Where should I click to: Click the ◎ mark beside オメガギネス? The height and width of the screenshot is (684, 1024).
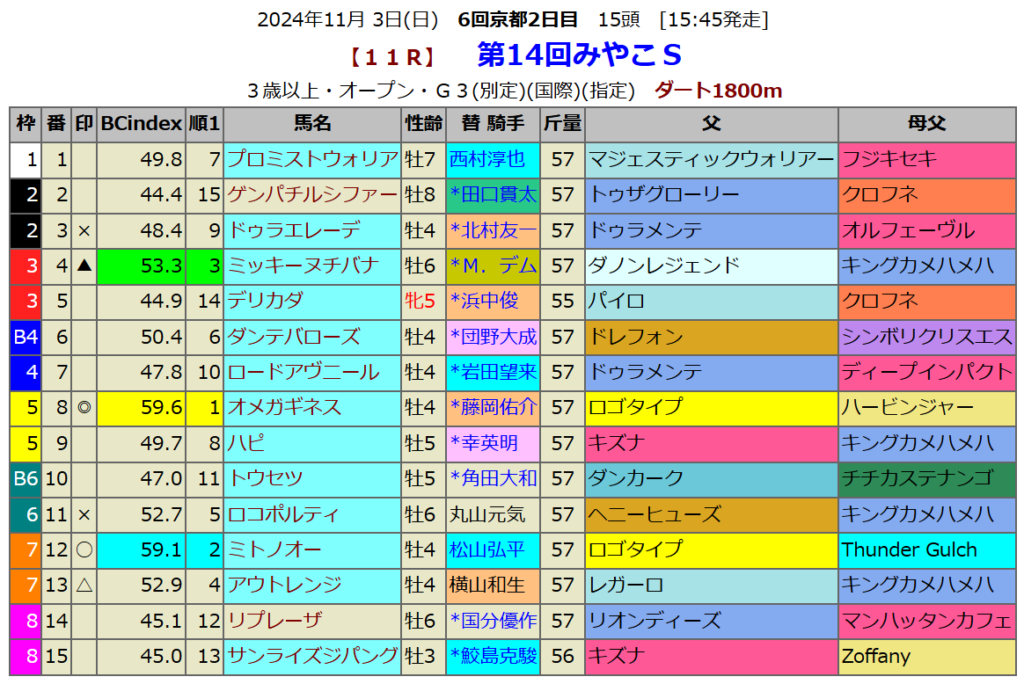tap(84, 407)
